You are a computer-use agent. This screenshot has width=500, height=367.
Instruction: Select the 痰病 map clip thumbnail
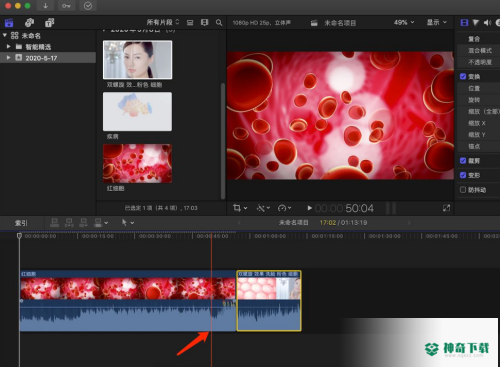tap(138, 111)
